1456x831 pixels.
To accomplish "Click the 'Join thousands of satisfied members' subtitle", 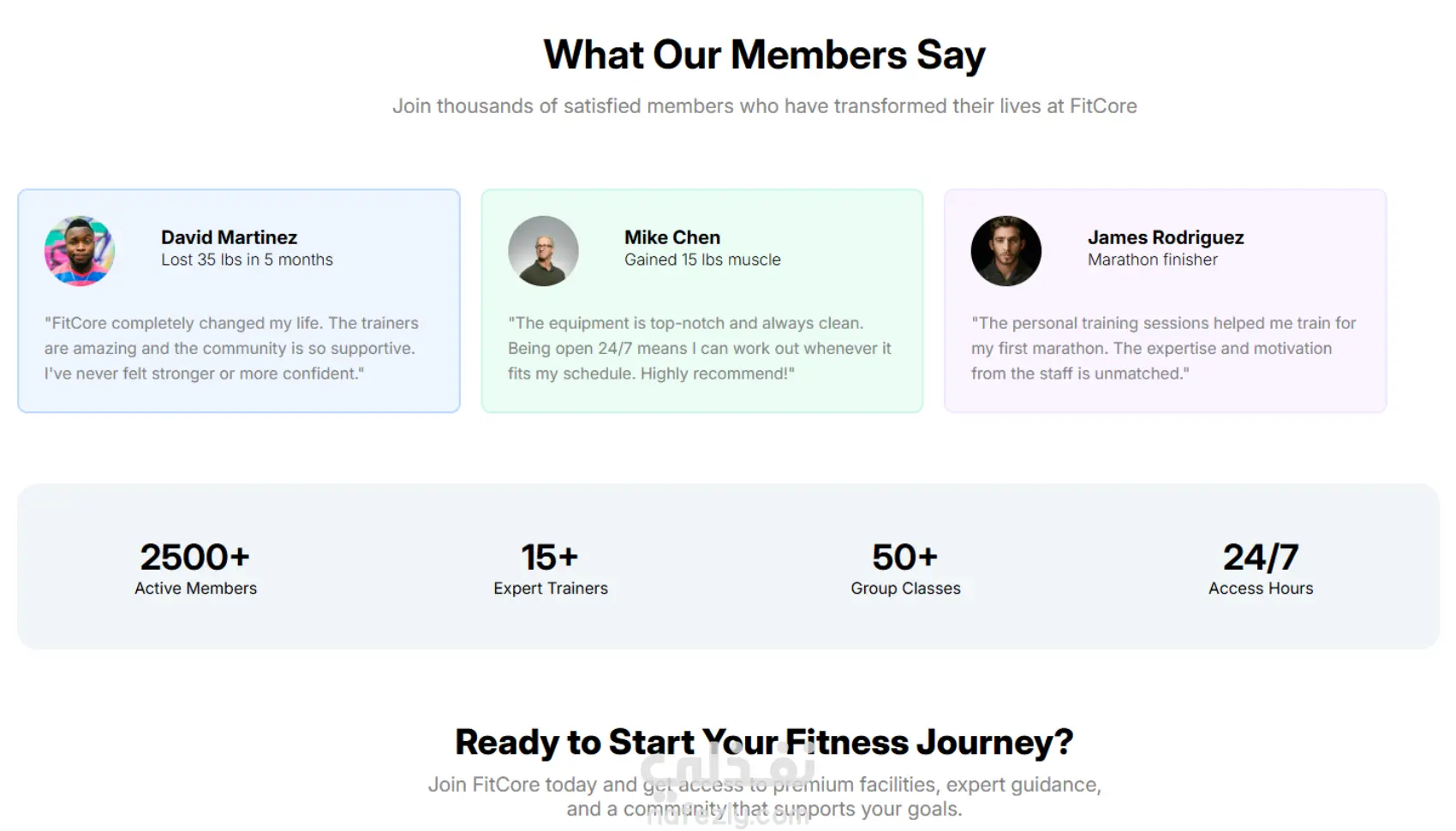I will pos(764,106).
